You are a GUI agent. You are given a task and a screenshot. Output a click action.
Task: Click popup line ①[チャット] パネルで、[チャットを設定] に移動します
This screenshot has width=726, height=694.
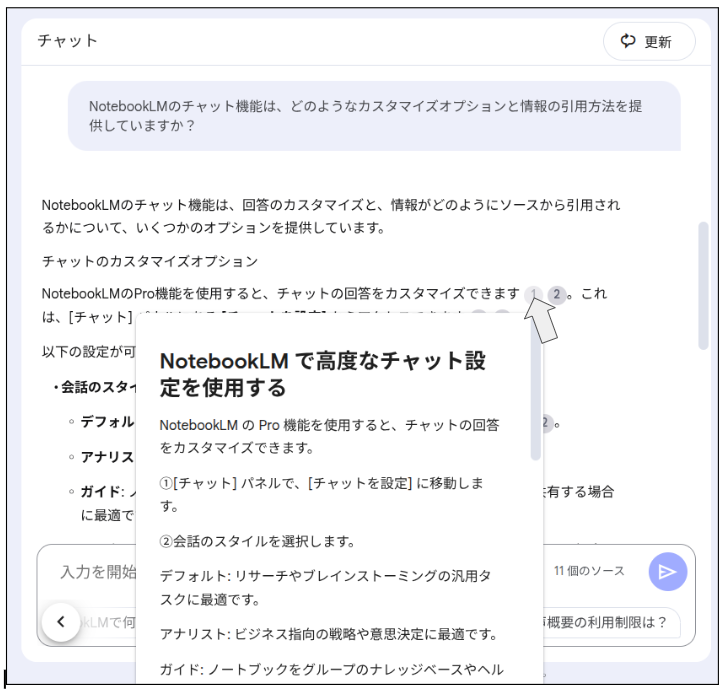click(x=322, y=494)
